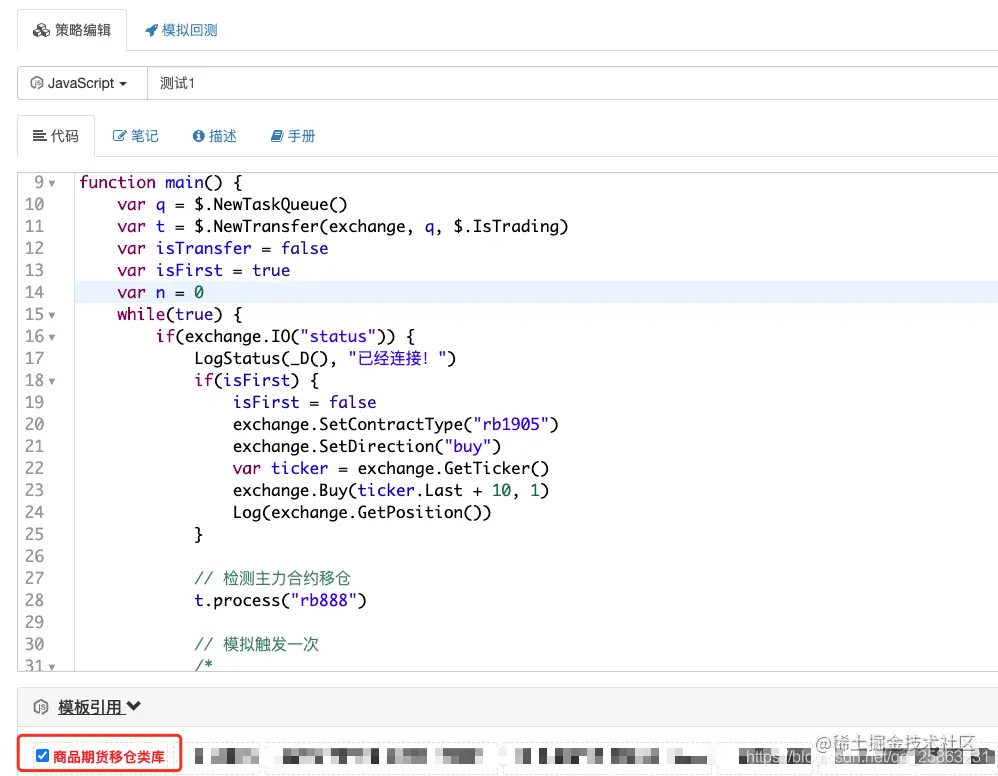Click the JS icon in the language selector
This screenshot has height=776, width=998.
pyautogui.click(x=37, y=83)
